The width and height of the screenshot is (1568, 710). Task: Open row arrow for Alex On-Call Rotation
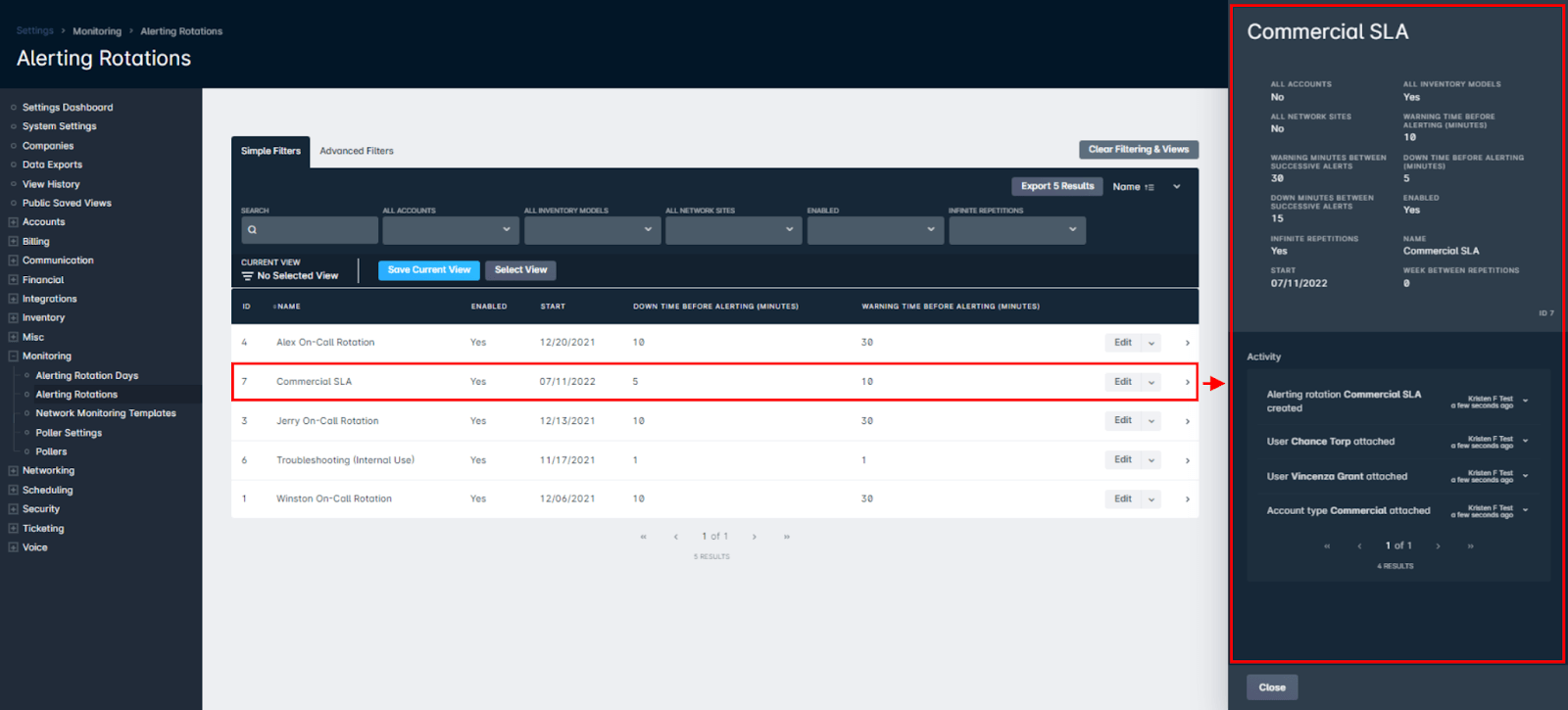pos(1187,343)
